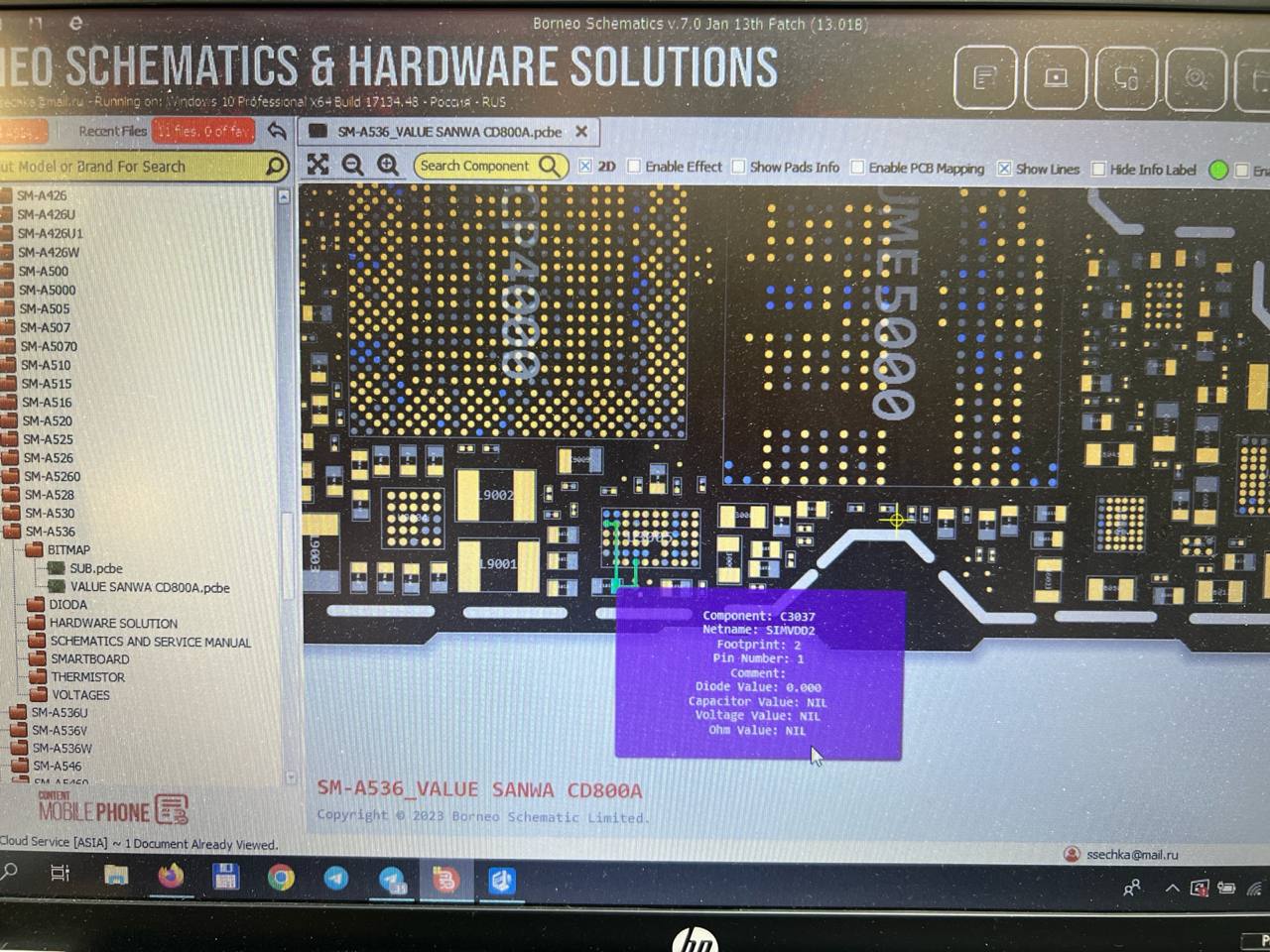
Task: Expand the SM-A536U model folder
Action: [x=17, y=712]
